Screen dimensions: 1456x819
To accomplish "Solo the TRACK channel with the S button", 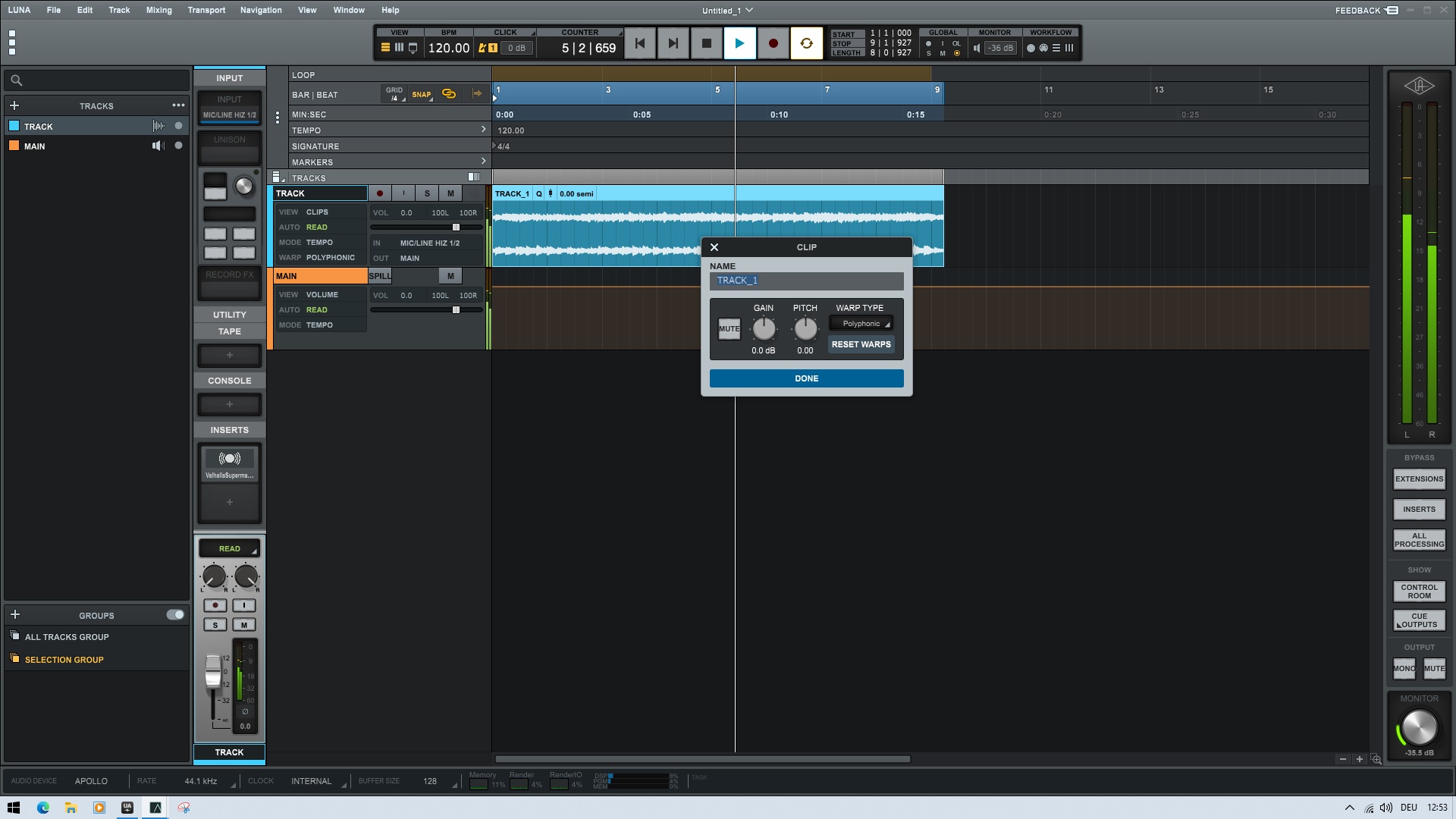I will pyautogui.click(x=427, y=193).
